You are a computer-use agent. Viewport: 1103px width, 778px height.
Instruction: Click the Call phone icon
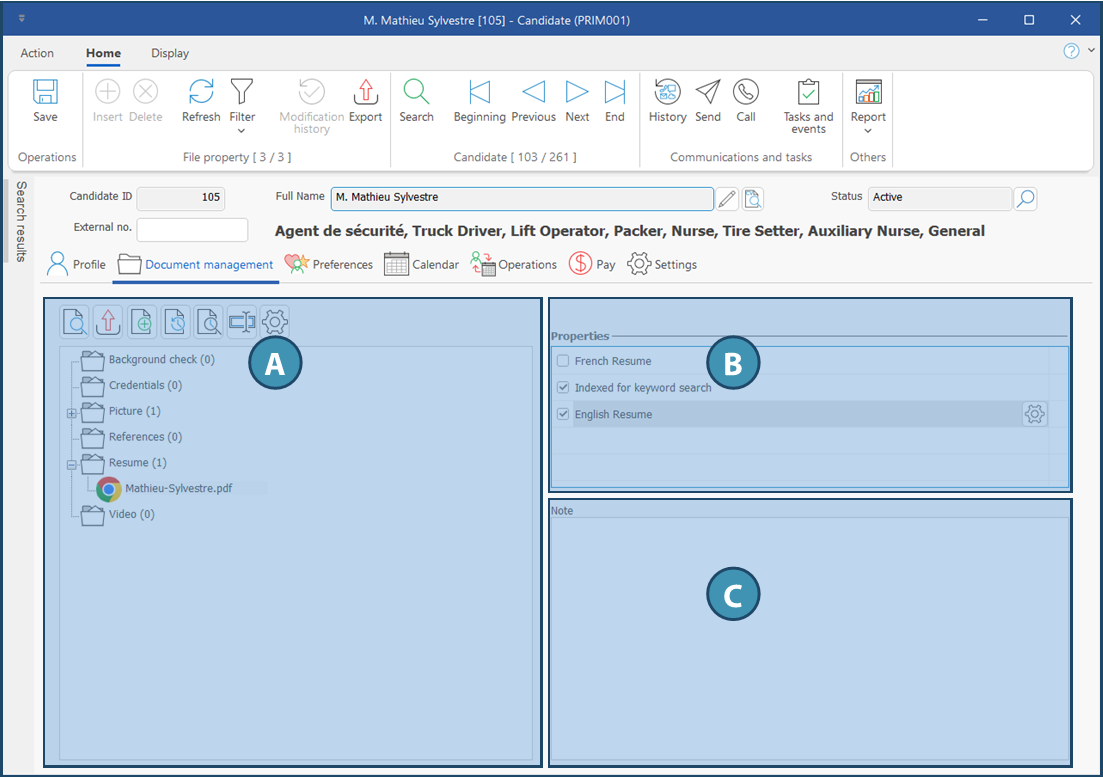pos(746,102)
